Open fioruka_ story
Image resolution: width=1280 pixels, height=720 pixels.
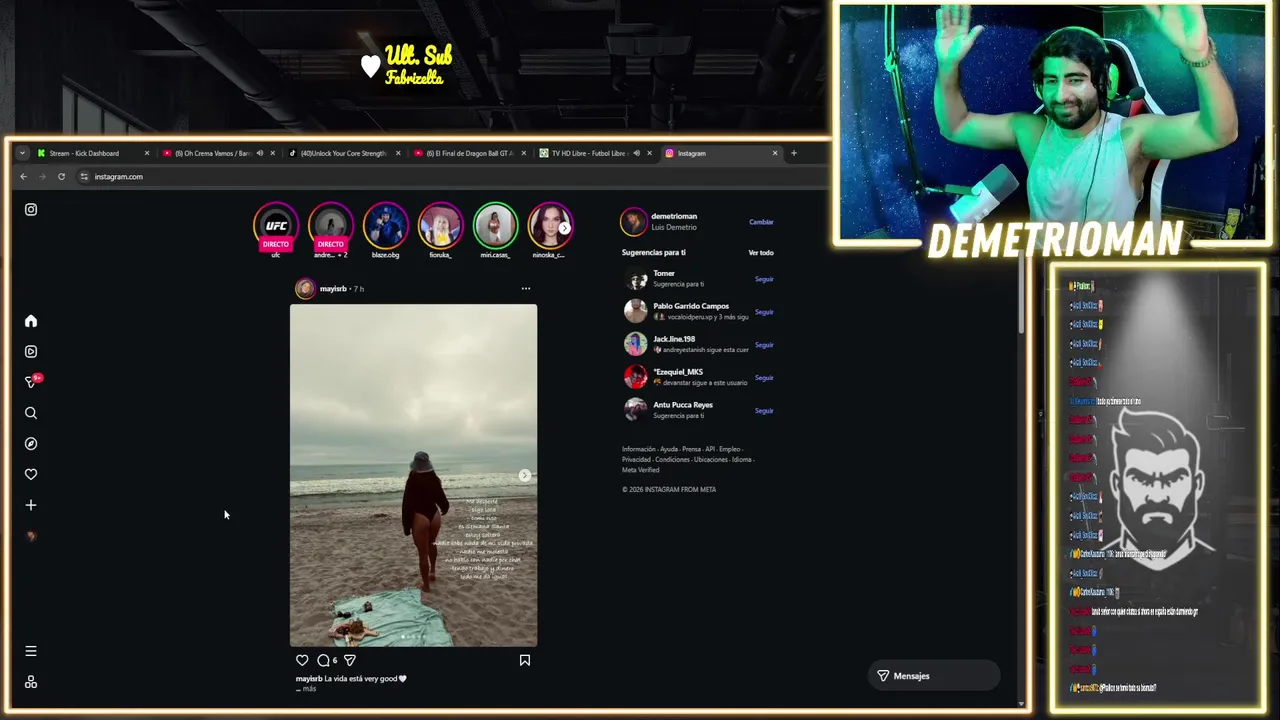(x=440, y=226)
